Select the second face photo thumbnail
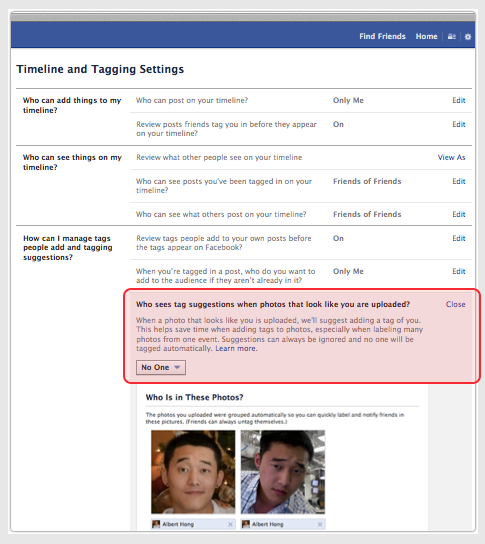Viewport: 485px width, 544px height. pos(283,472)
